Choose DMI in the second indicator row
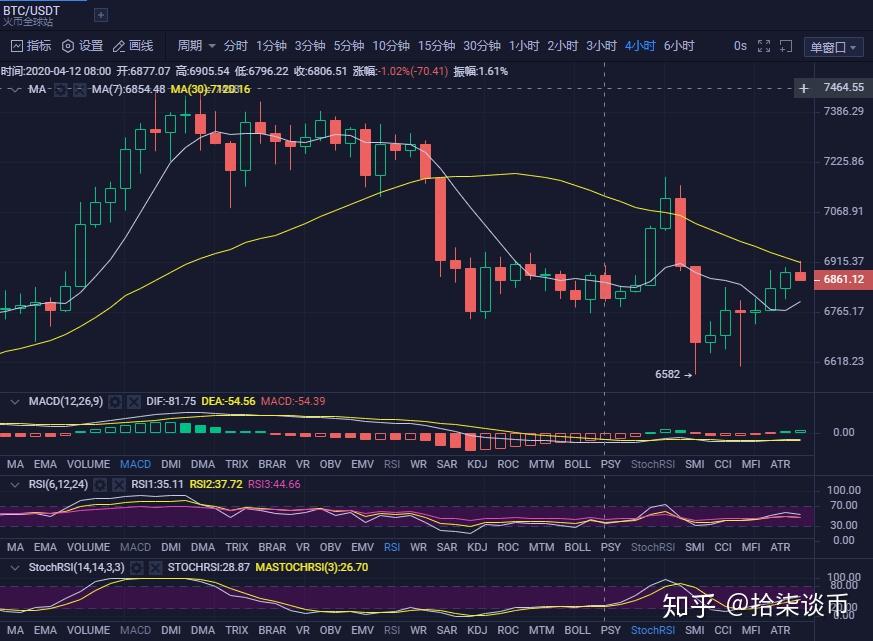The height and width of the screenshot is (641, 873). coord(171,547)
